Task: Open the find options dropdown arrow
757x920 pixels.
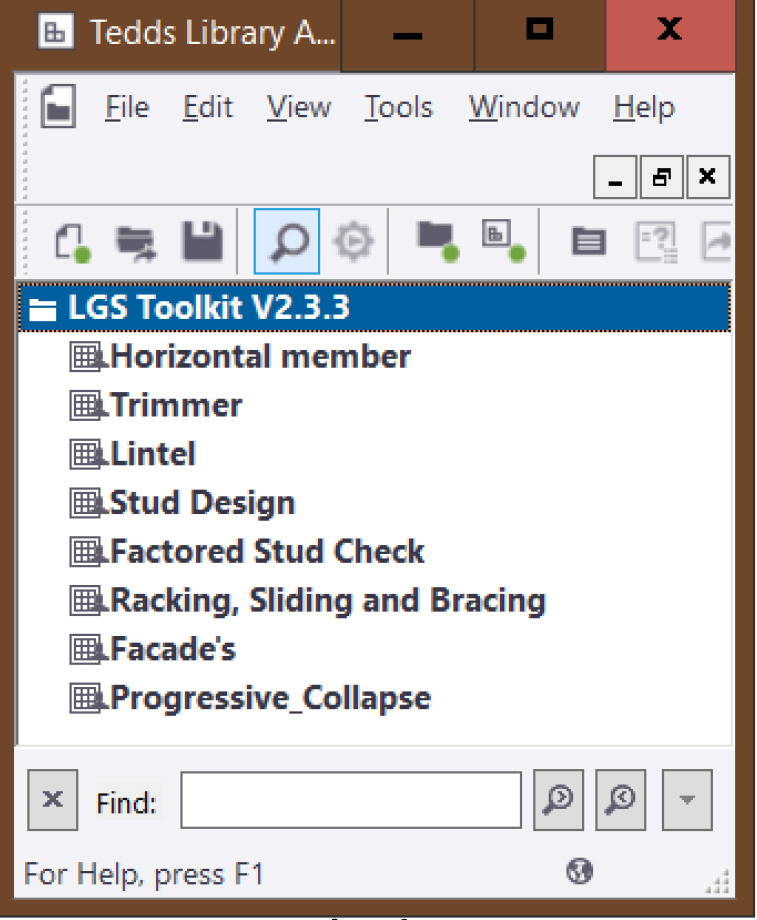Action: coord(686,801)
